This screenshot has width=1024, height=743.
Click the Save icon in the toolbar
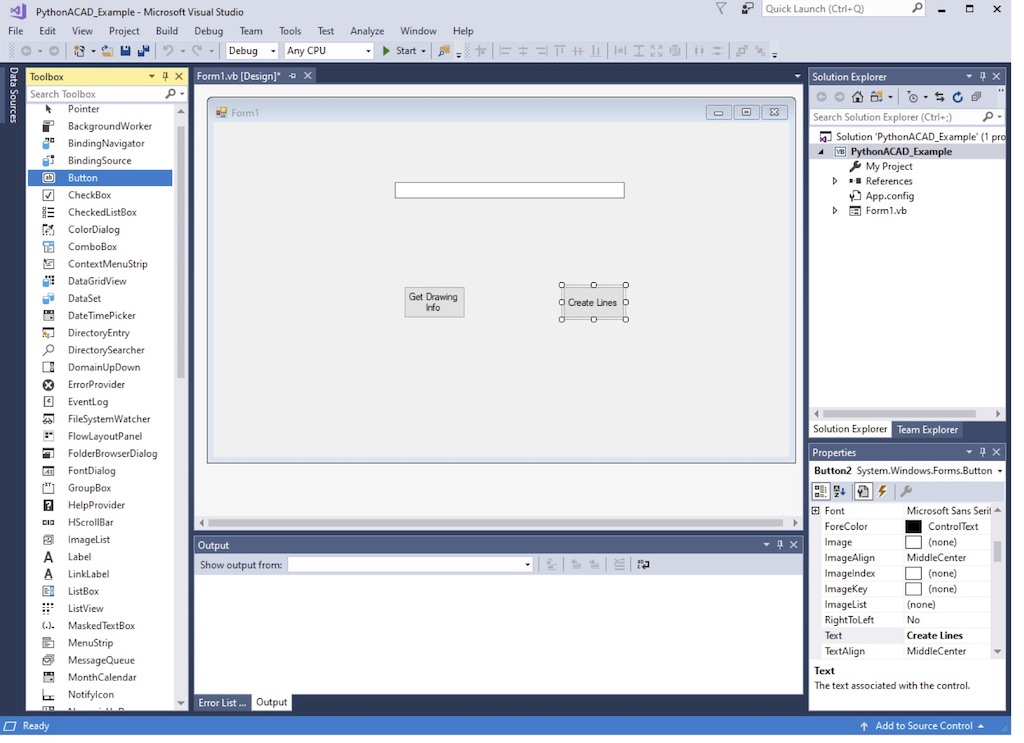tap(125, 51)
